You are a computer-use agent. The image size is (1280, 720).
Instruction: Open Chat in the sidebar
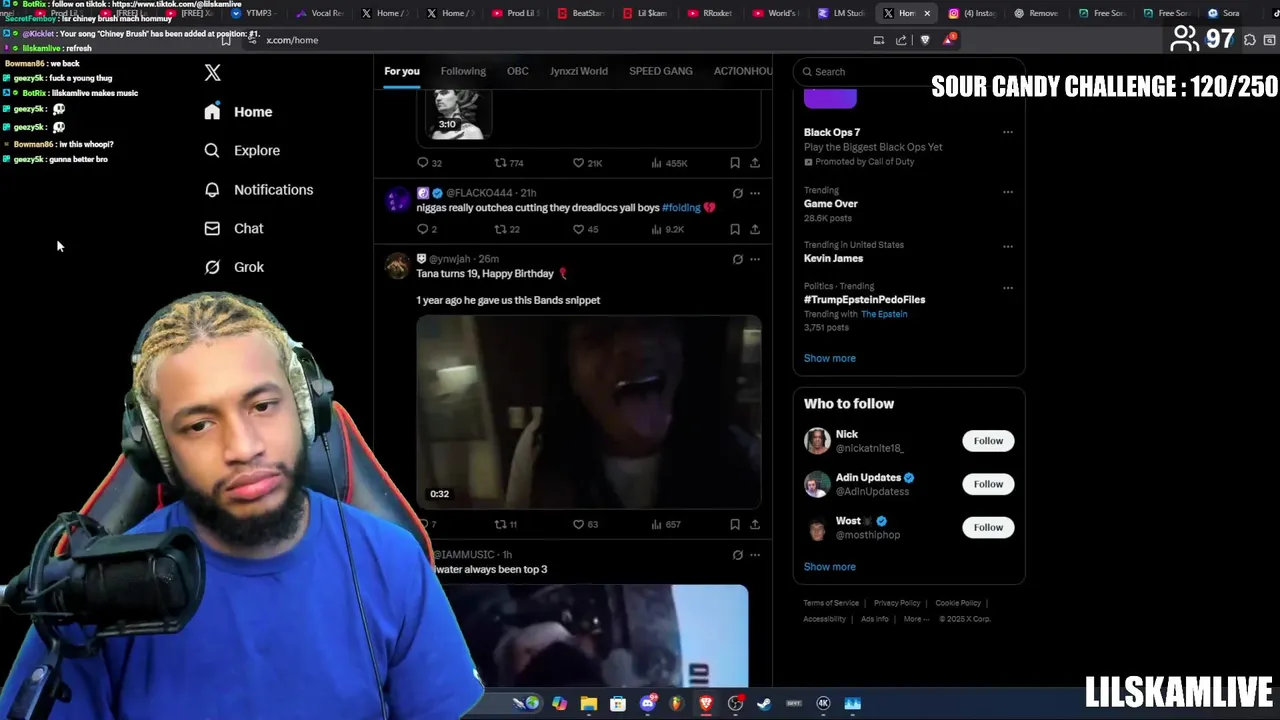coord(234,228)
